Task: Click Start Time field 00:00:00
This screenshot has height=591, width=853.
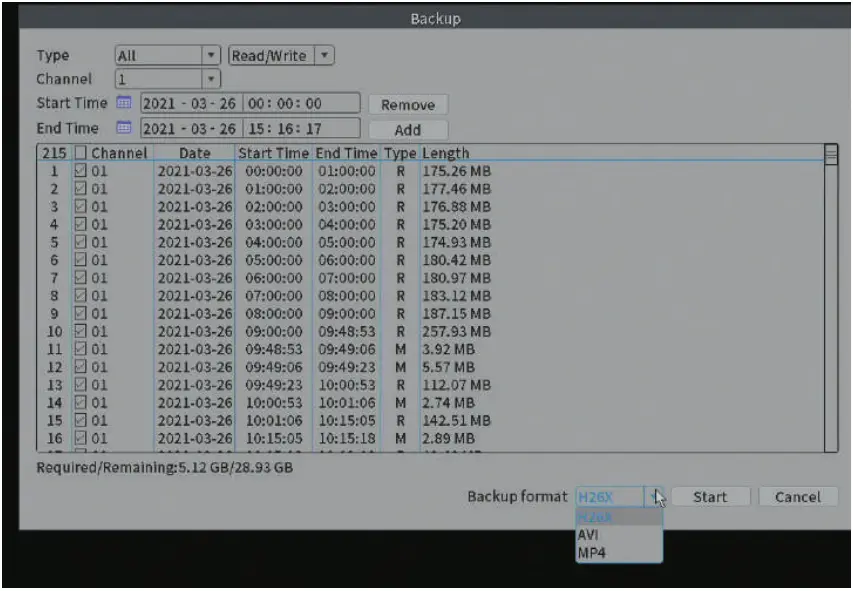Action: [301, 103]
